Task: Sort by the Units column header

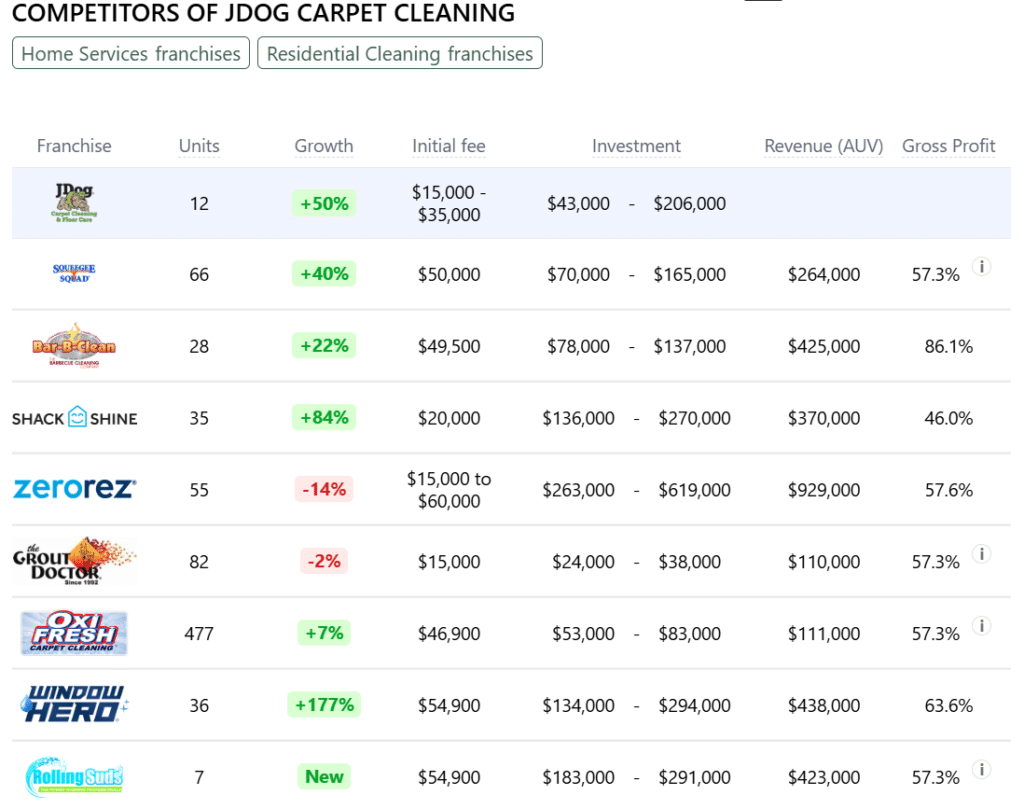Action: pyautogui.click(x=199, y=146)
